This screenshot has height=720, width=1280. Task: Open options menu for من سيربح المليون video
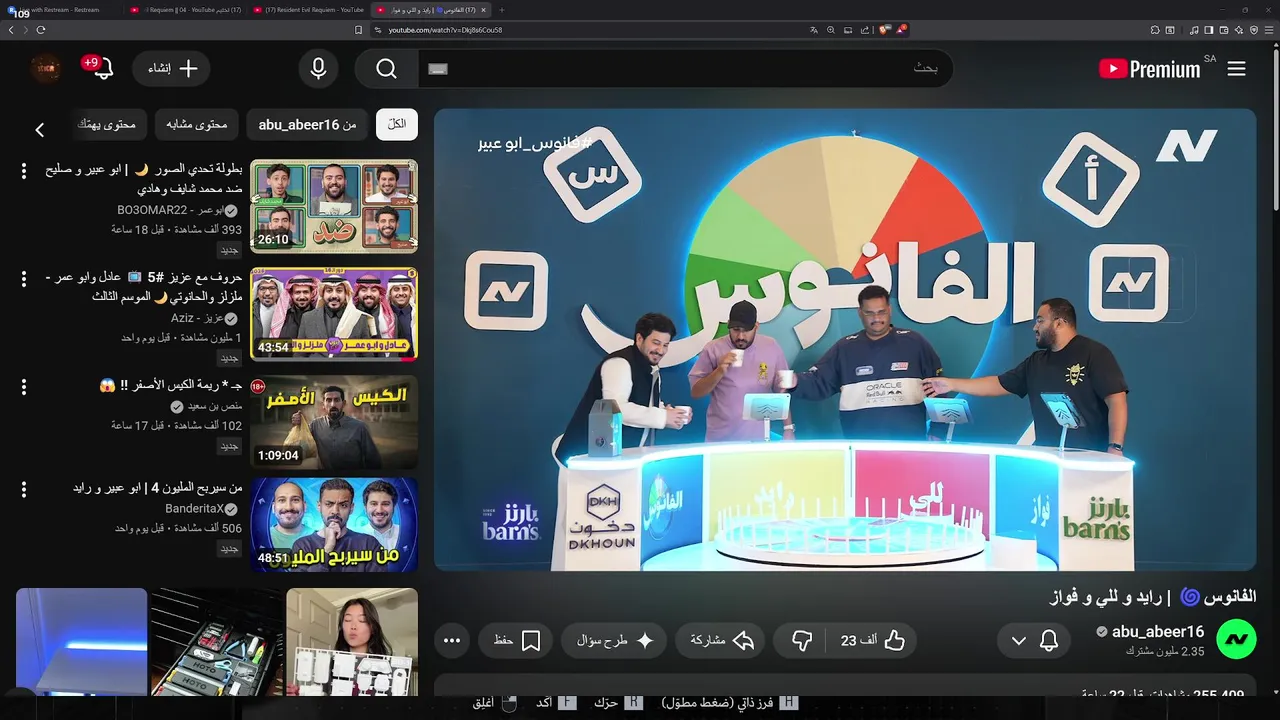(24, 489)
